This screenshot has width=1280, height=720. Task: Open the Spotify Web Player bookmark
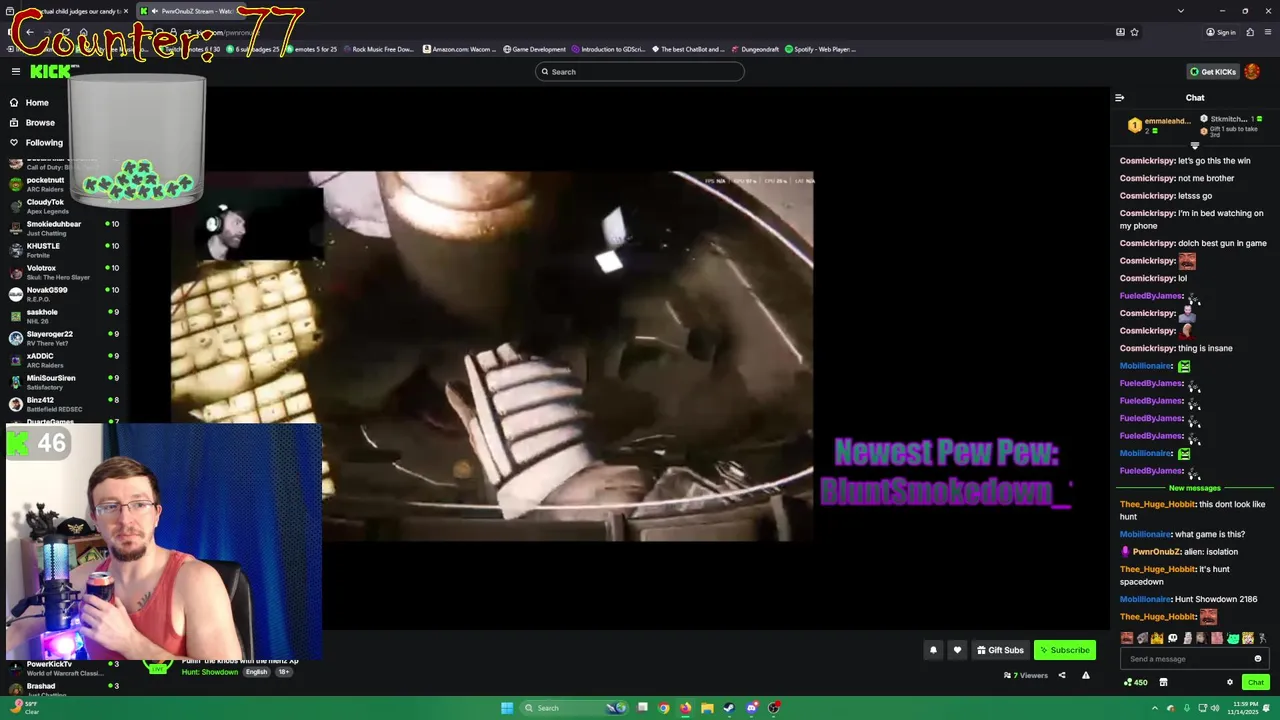[820, 49]
